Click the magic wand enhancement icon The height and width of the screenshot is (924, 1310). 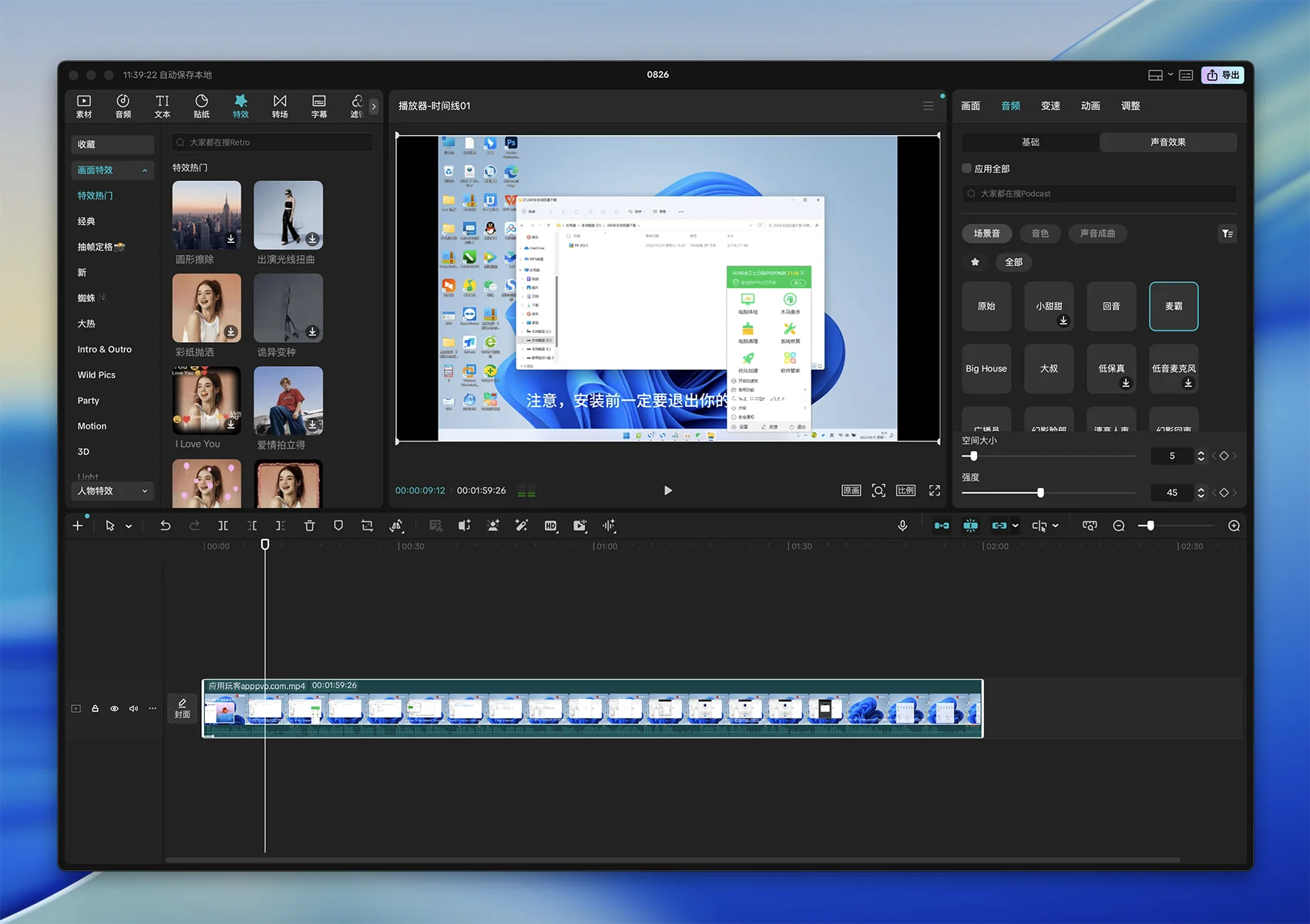(522, 526)
